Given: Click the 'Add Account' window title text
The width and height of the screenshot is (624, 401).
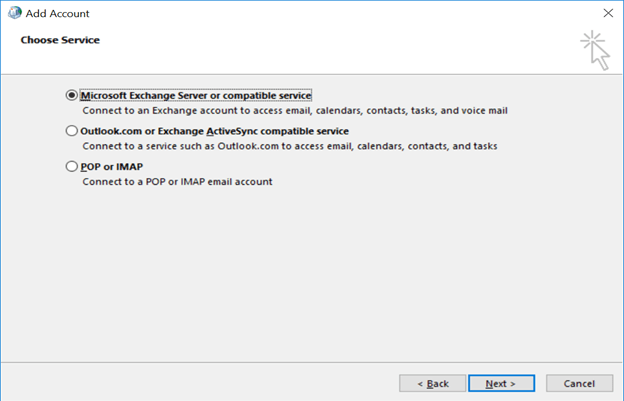Looking at the screenshot, I should 58,14.
